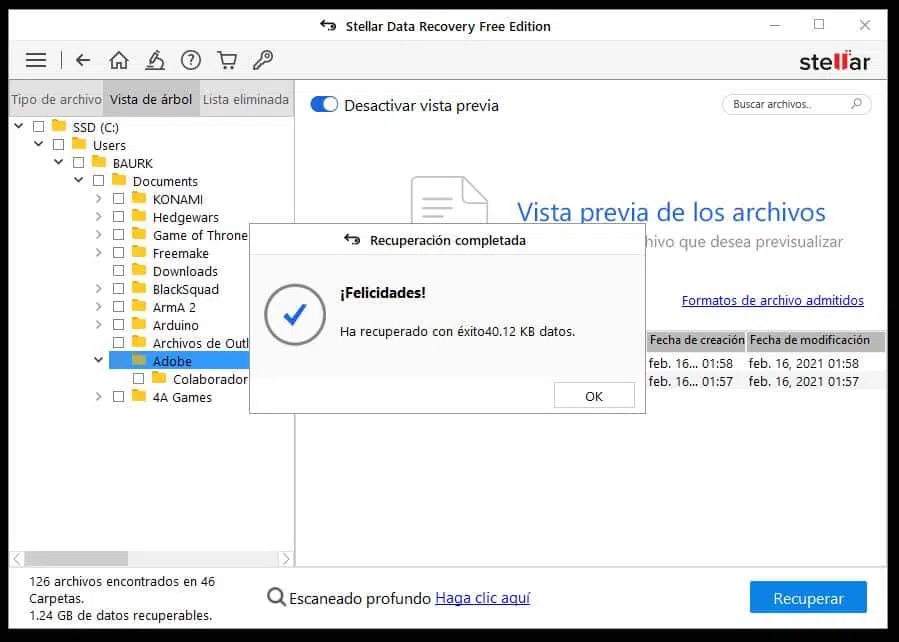Click the Buscar archivos search field
The height and width of the screenshot is (642, 899).
tap(796, 104)
